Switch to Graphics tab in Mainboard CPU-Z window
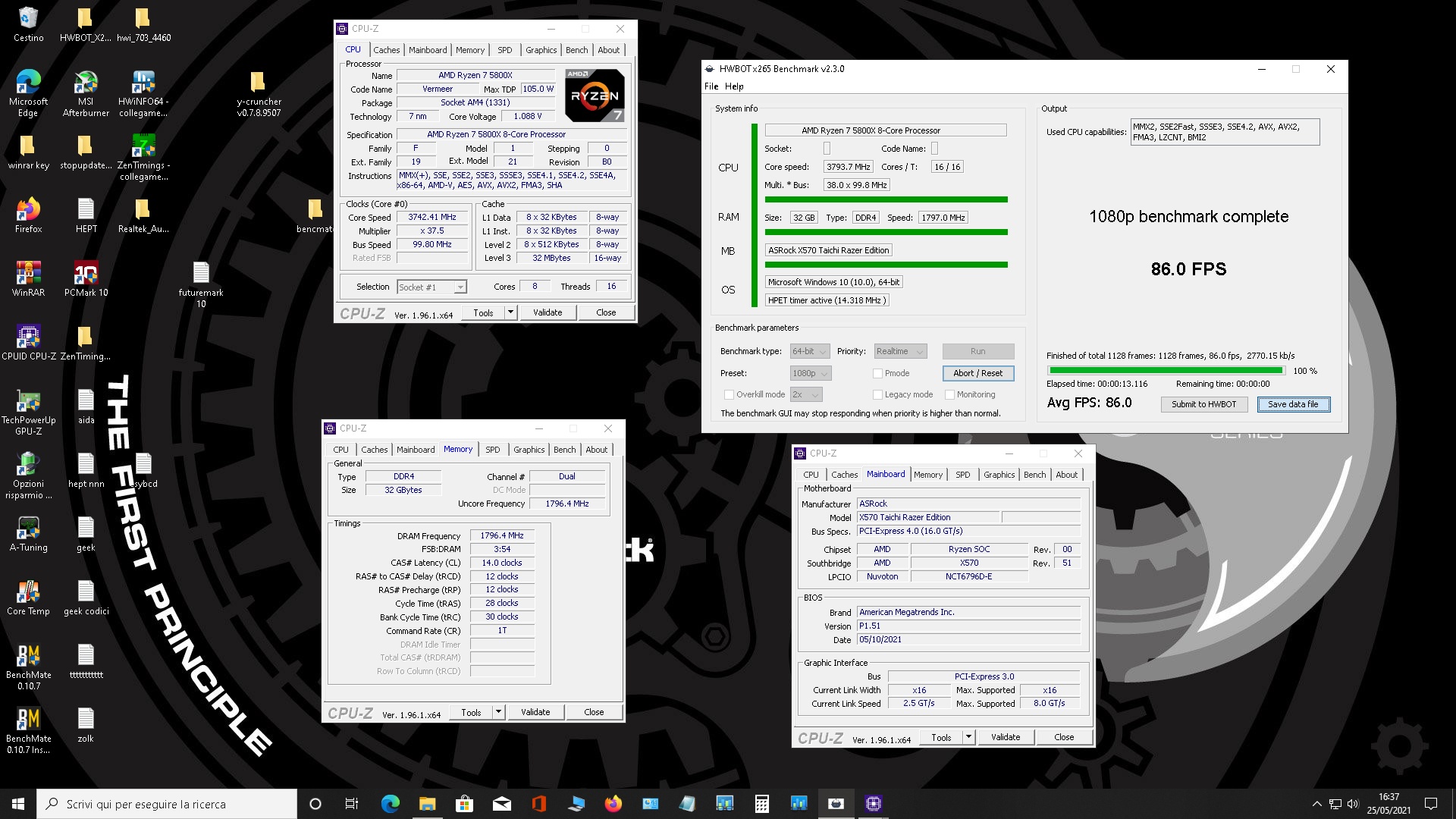1456x819 pixels. pos(999,475)
